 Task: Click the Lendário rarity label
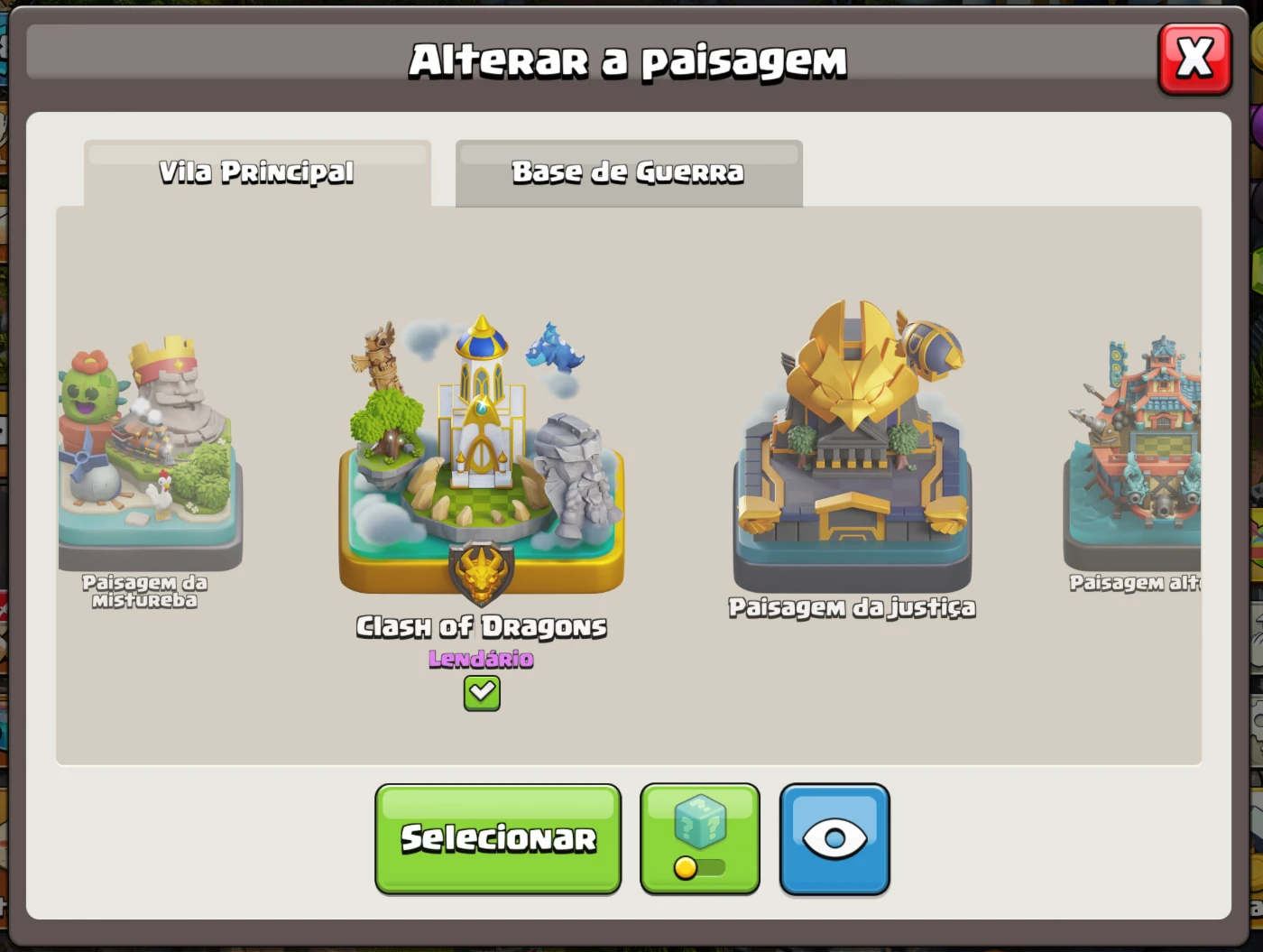(x=481, y=659)
